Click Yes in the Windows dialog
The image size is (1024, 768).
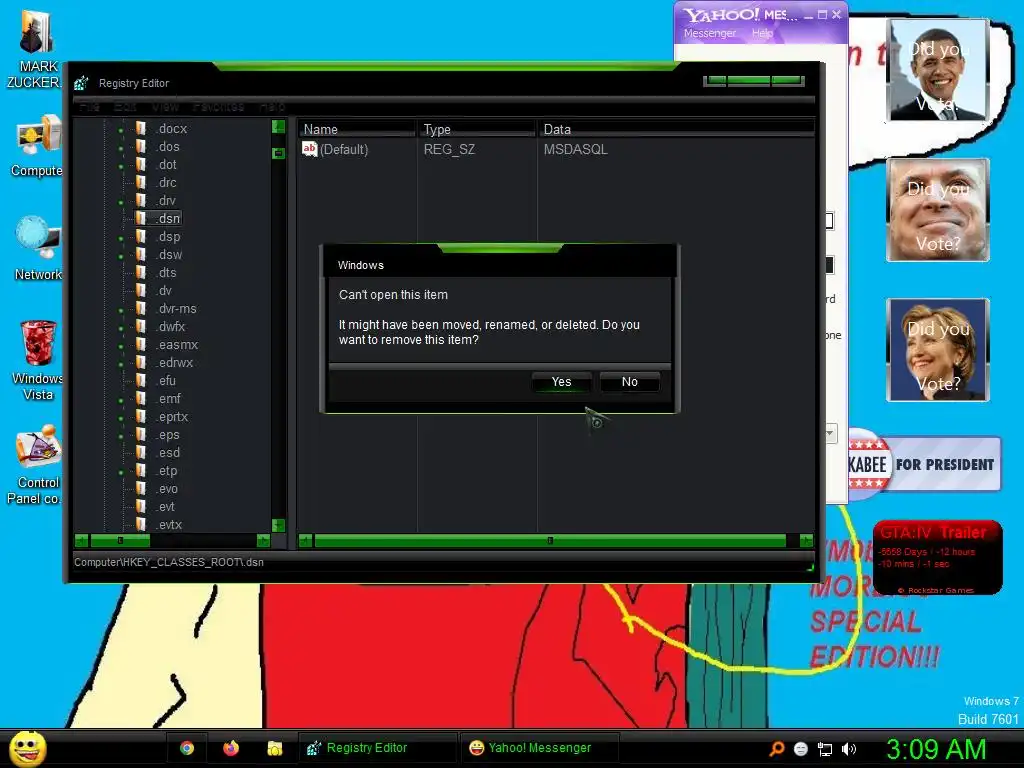[561, 382]
